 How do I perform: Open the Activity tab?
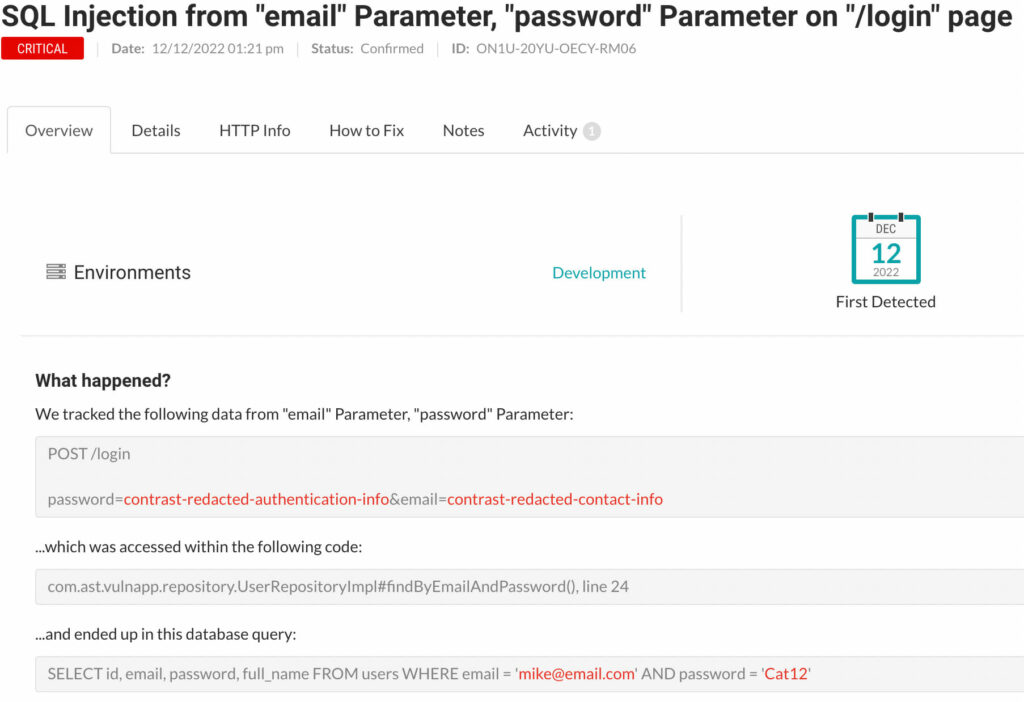[550, 131]
